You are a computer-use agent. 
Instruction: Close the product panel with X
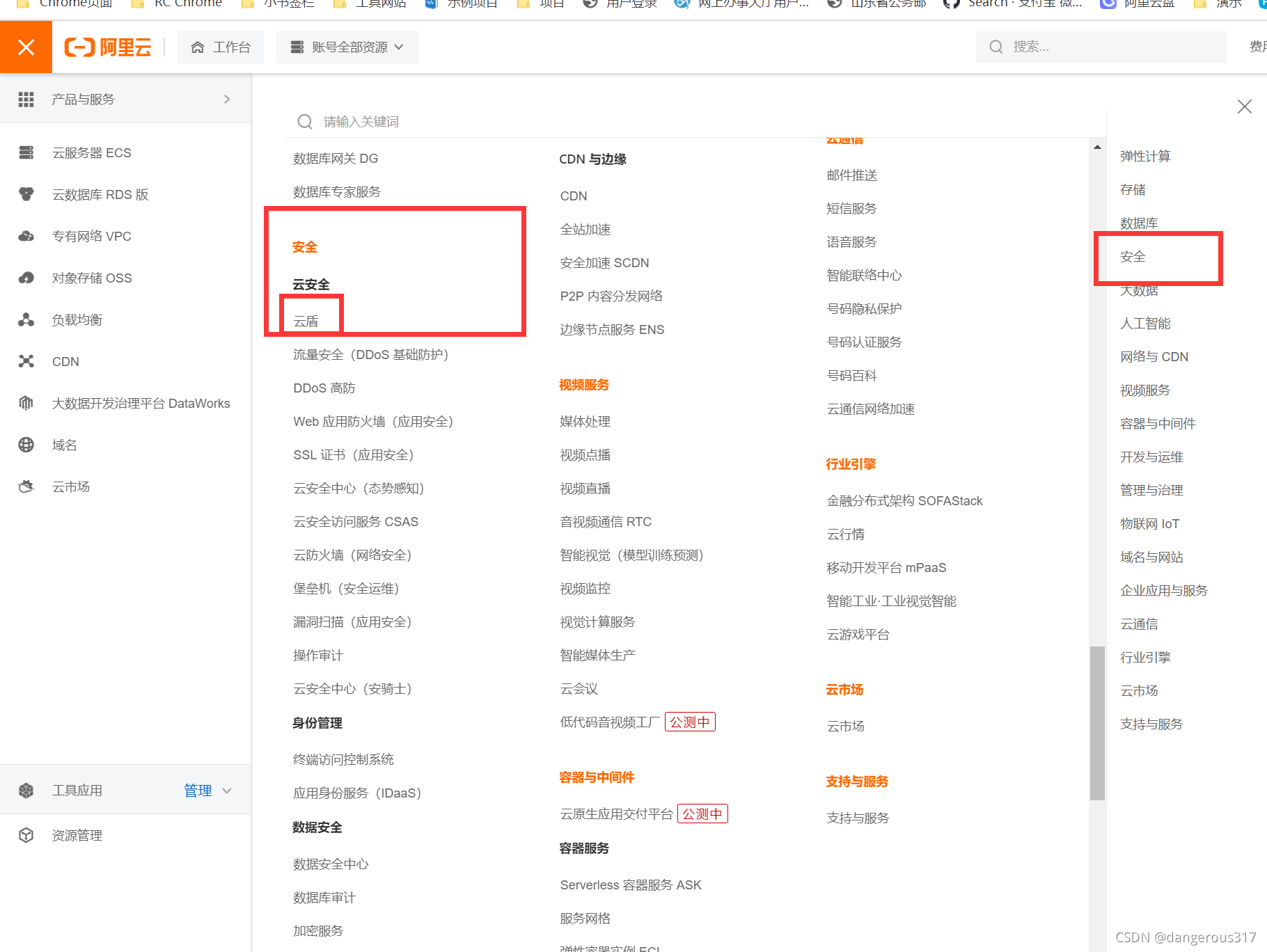[1245, 106]
